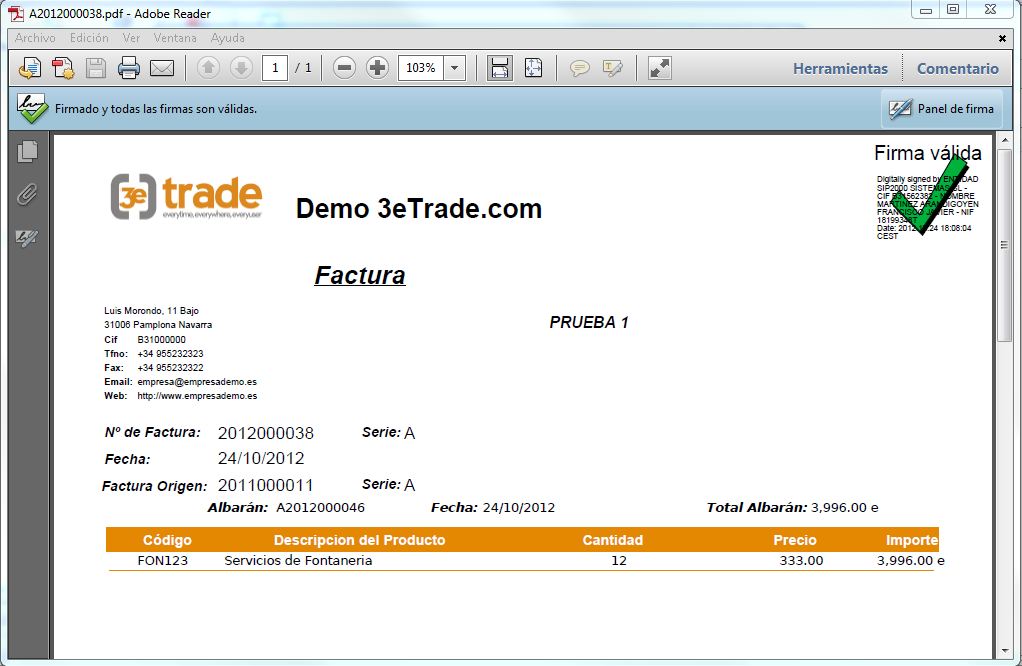The width and height of the screenshot is (1022, 666).
Task: Click the vertical scrollbar thumb
Action: pyautogui.click(x=1004, y=245)
